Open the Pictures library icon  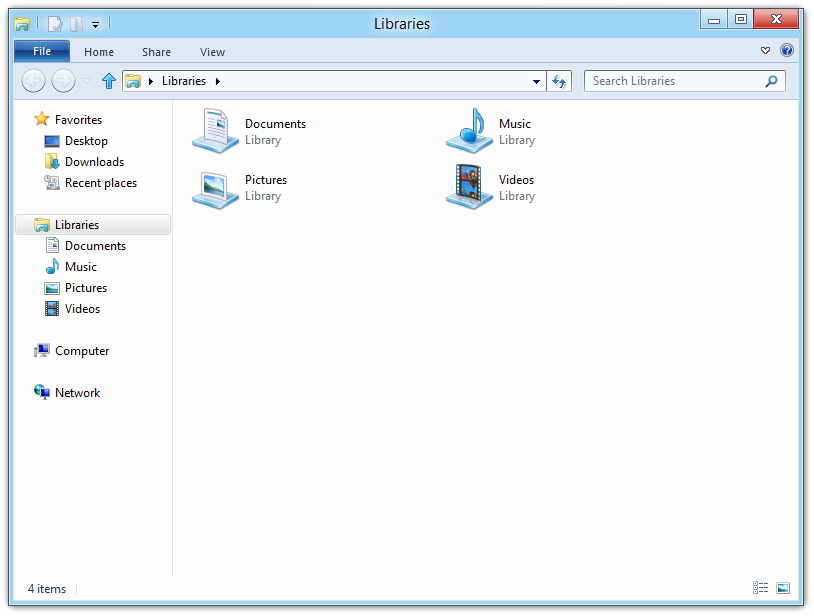(216, 187)
